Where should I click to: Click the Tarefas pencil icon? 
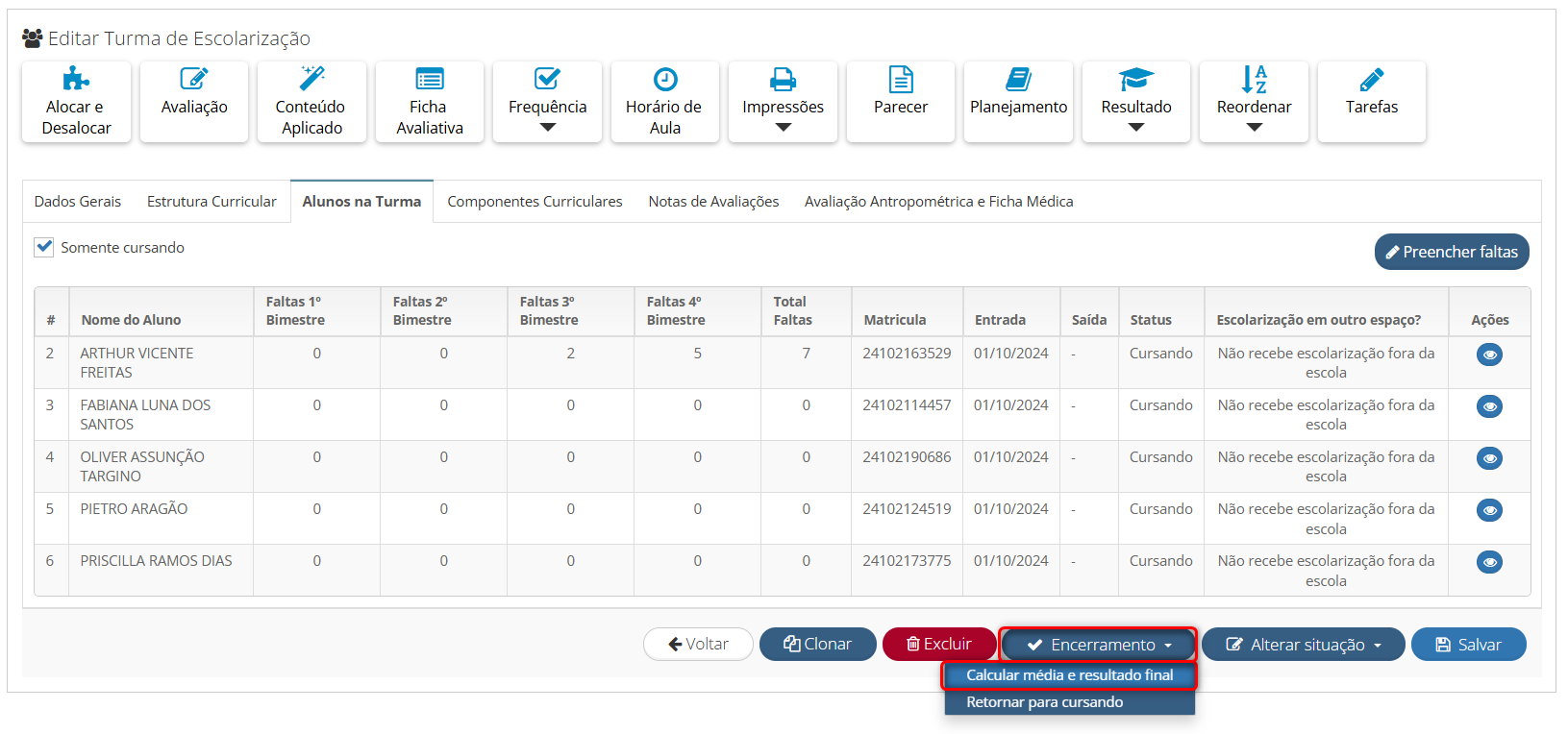[1372, 80]
